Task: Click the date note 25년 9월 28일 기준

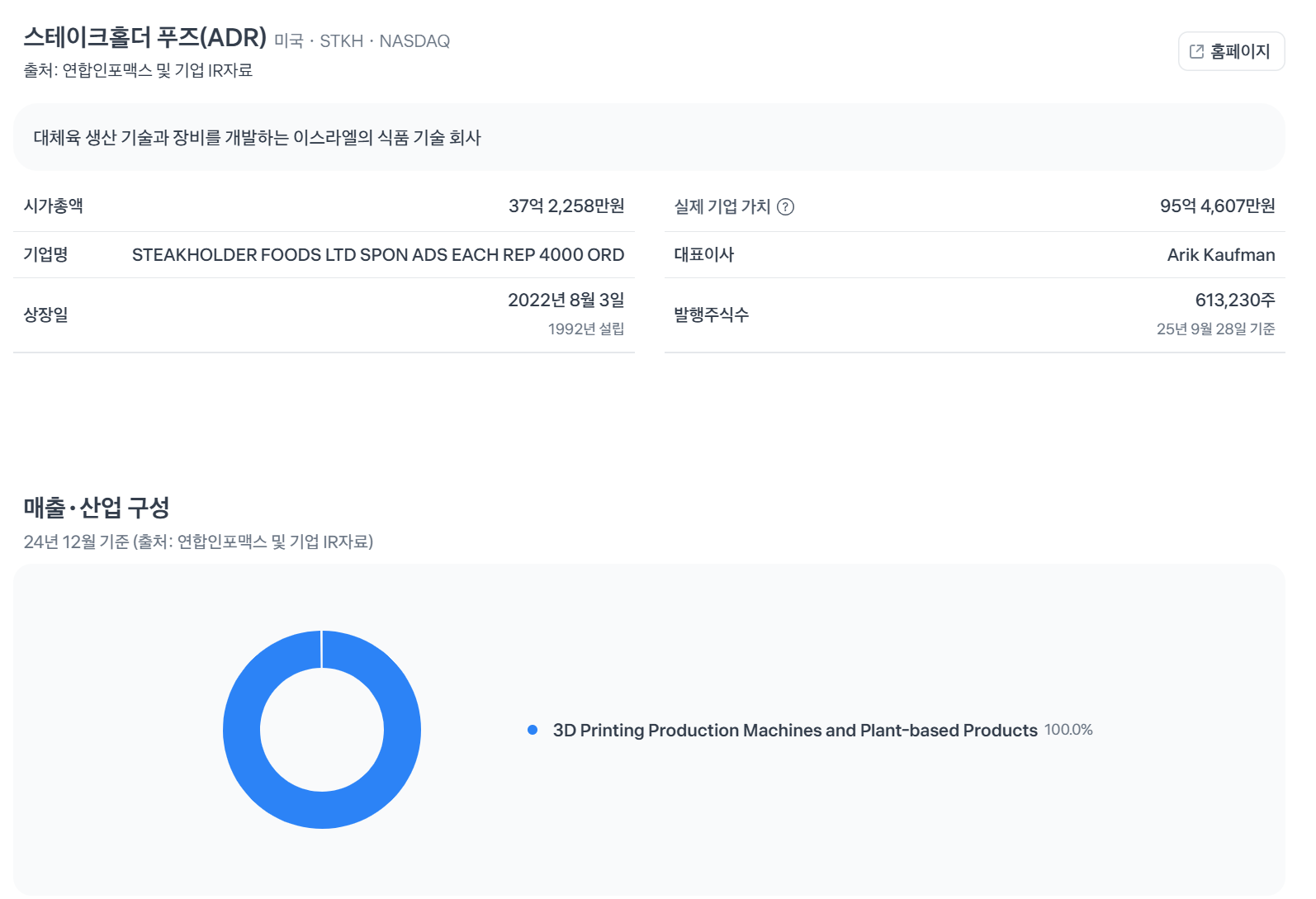Action: point(1216,329)
